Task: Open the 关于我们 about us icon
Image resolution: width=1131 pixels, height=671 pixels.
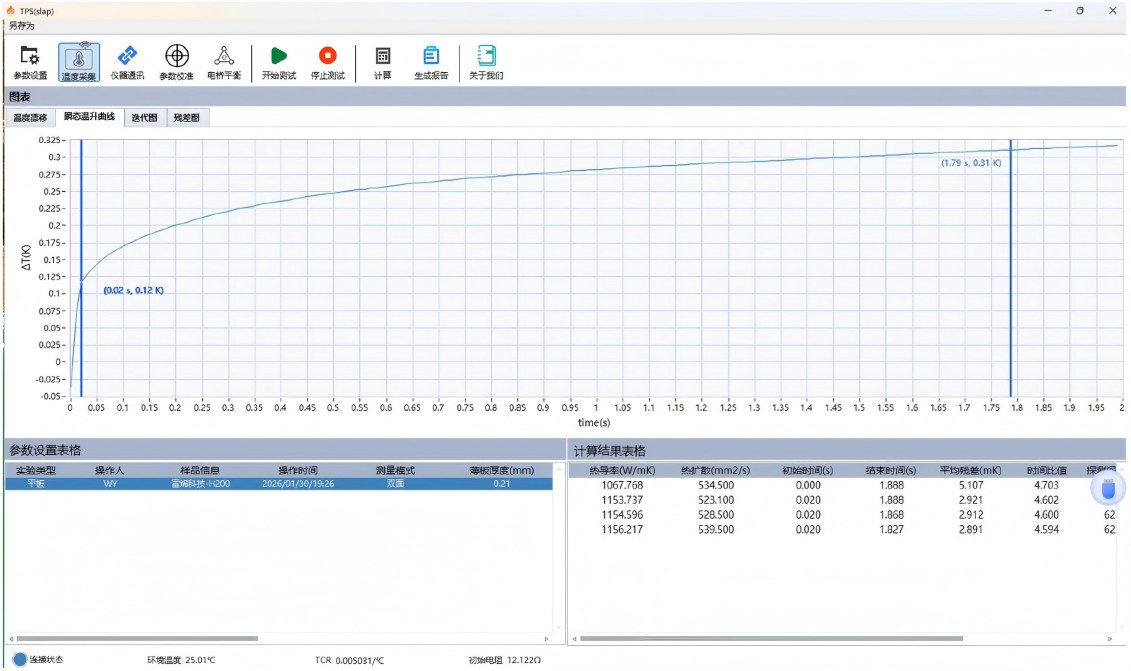Action: (x=486, y=62)
